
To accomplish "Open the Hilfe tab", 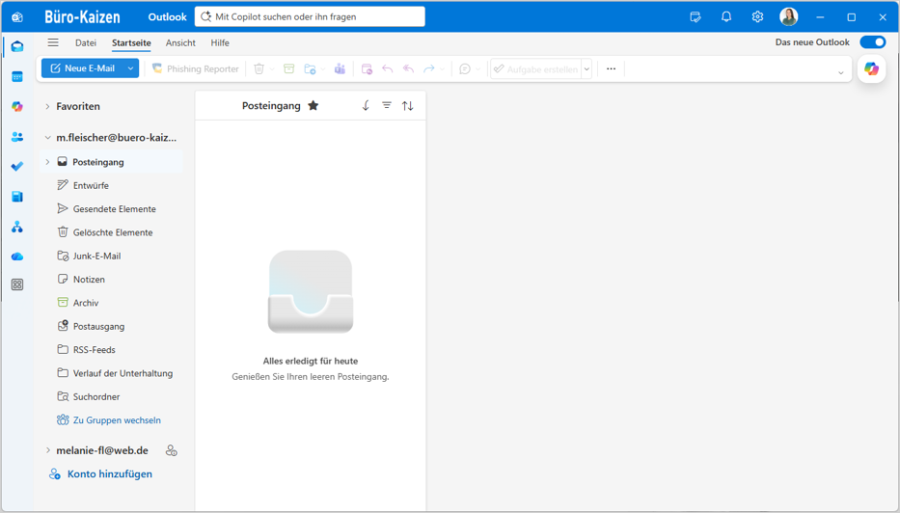I will tap(220, 42).
